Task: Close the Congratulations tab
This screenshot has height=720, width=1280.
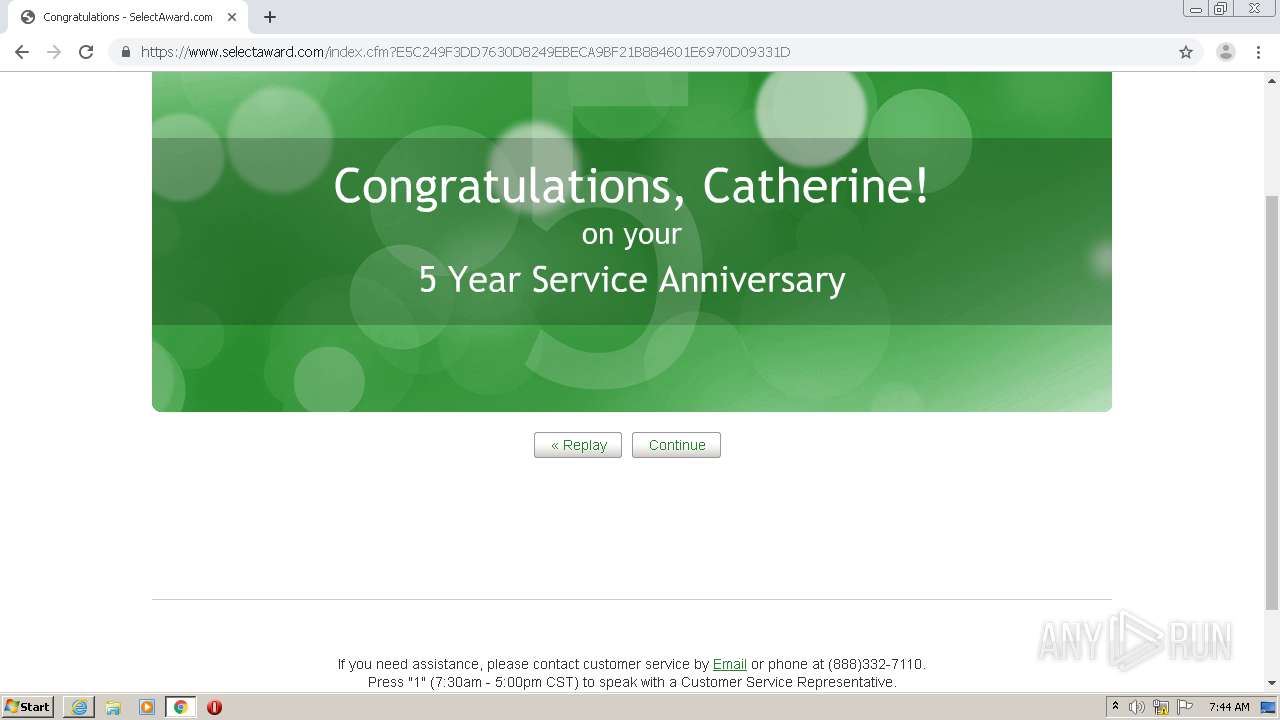Action: pos(232,17)
